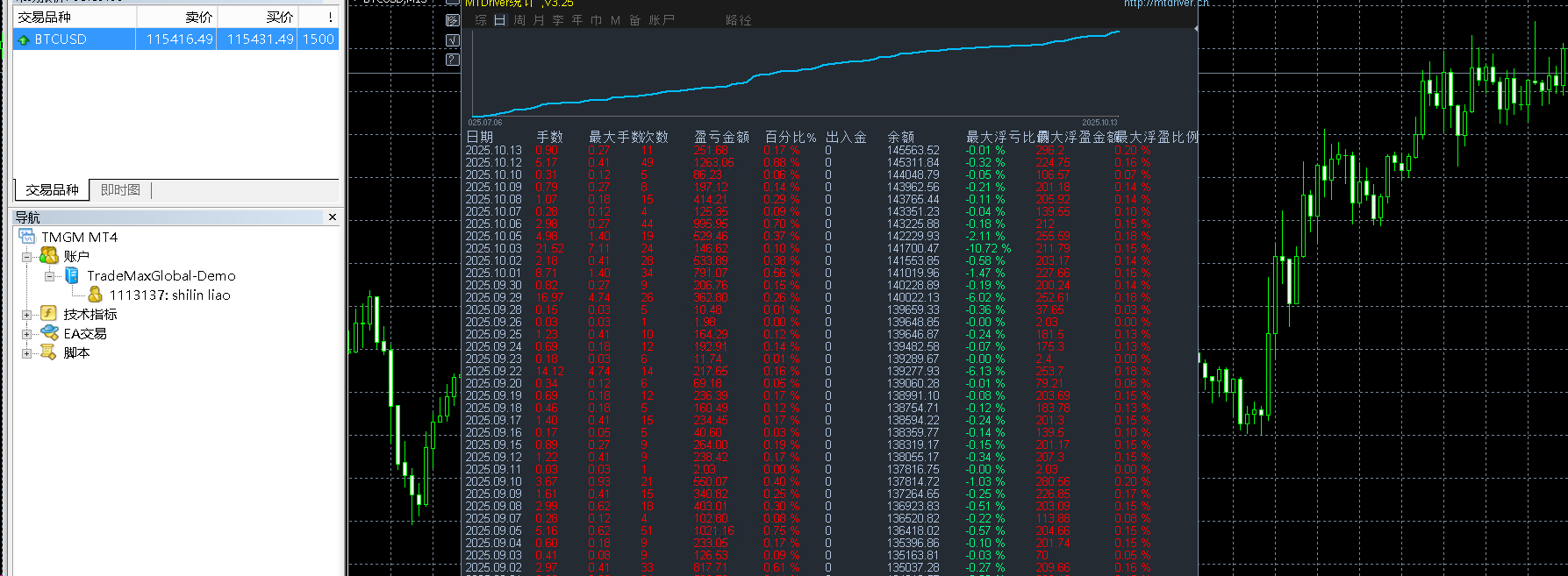Switch to the 交易品种 tab
This screenshot has width=1568, height=576.
[x=52, y=190]
